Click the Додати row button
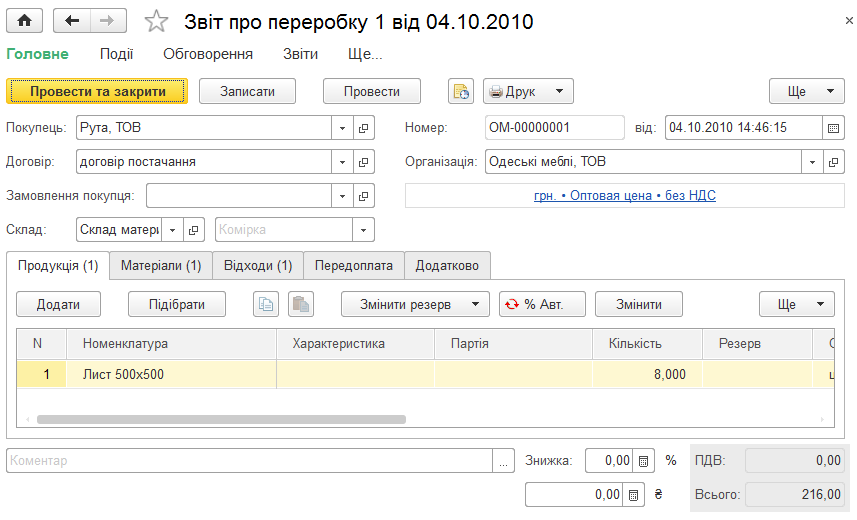The width and height of the screenshot is (857, 520). point(58,304)
